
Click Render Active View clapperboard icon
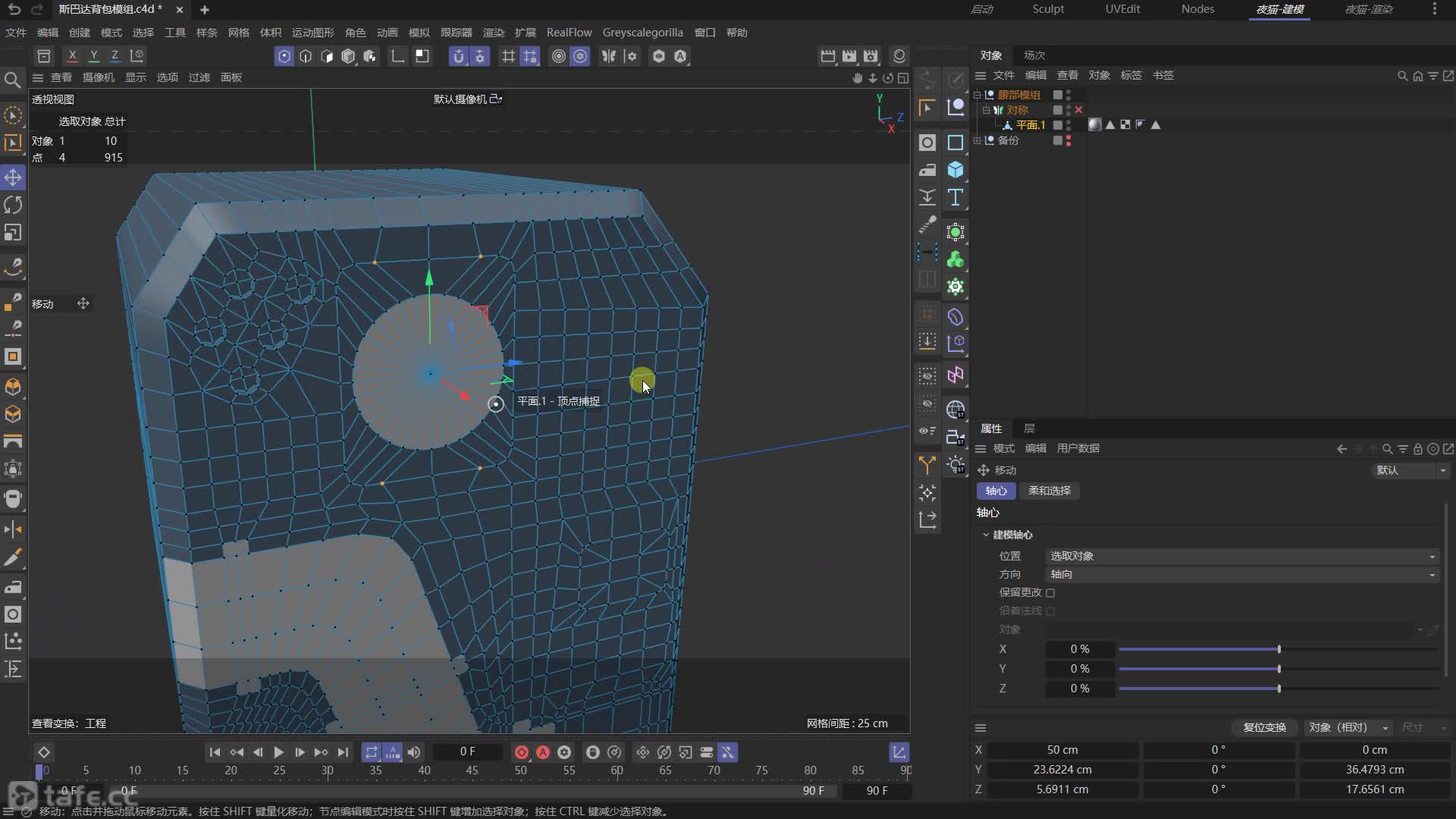coord(828,56)
